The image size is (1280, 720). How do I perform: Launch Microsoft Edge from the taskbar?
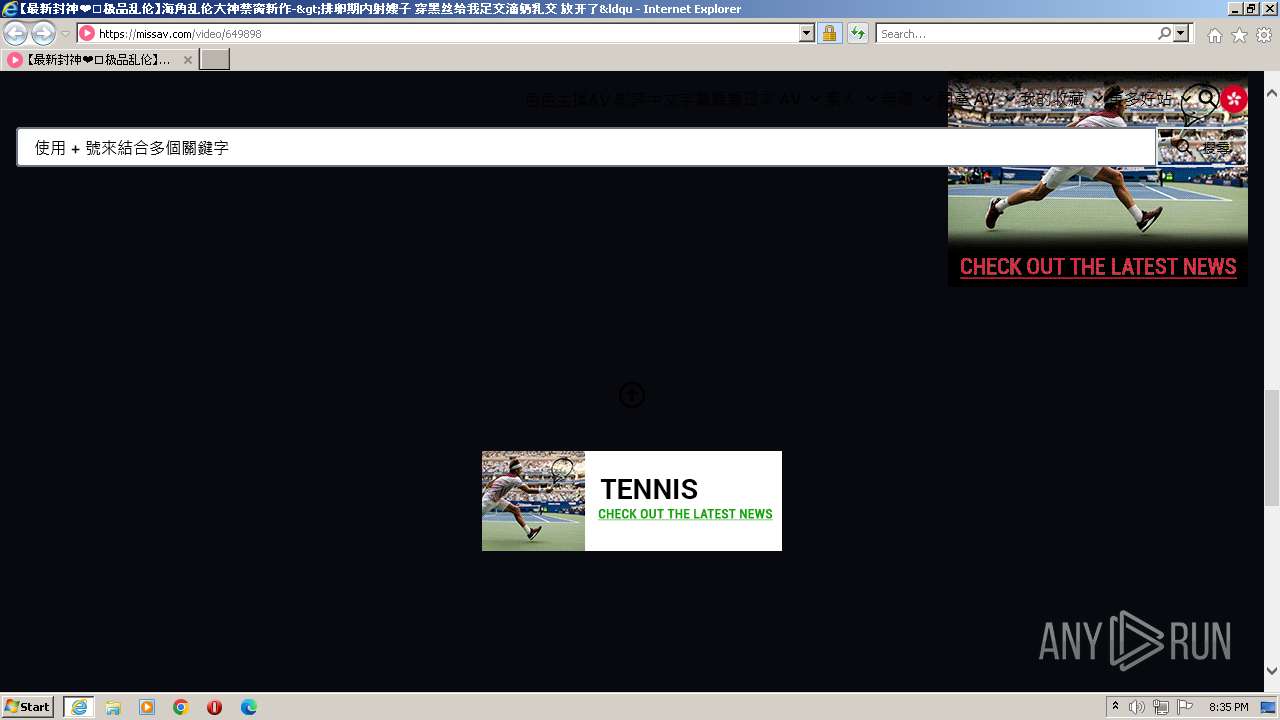click(249, 707)
